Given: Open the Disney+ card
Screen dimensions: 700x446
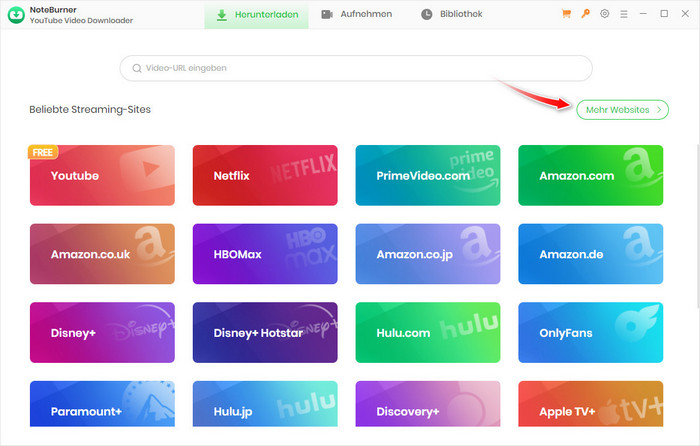Looking at the screenshot, I should pos(102,333).
